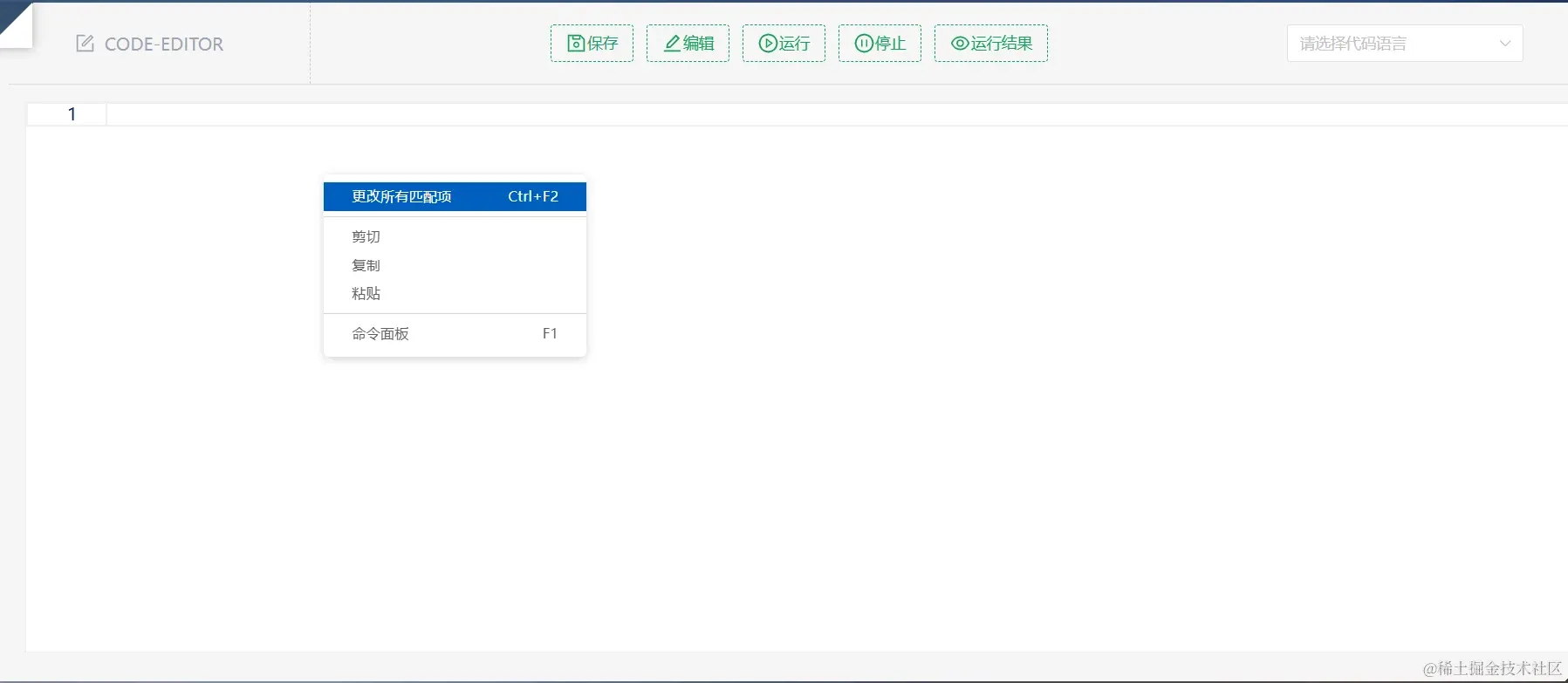Screen dimensions: 1568x683
Task: Click the CODE-EDITOR edit pencil icon
Action: coord(85,44)
